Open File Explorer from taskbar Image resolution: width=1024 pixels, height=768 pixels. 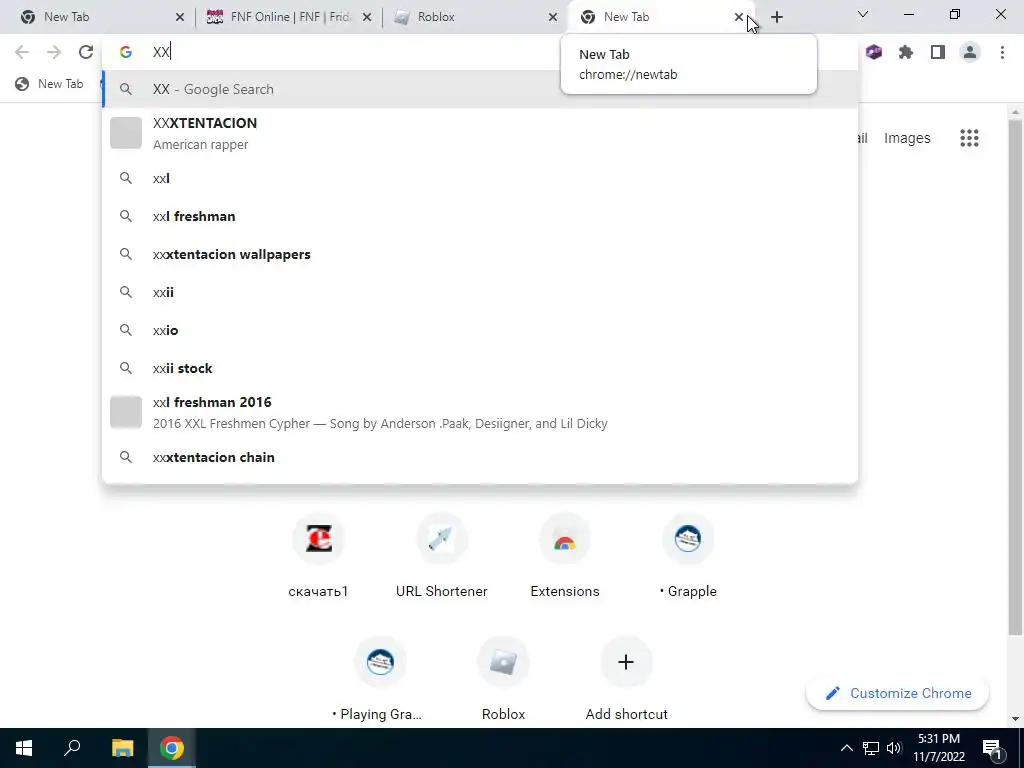122,748
